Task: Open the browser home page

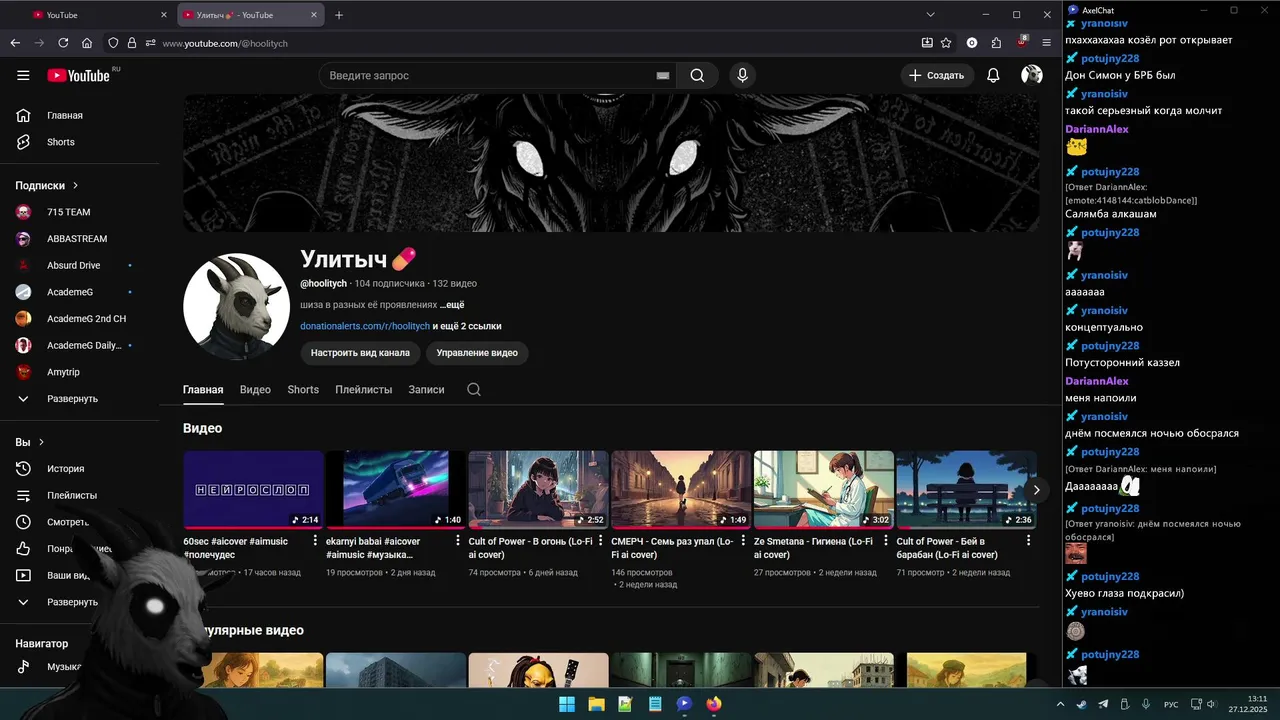Action: click(x=87, y=43)
